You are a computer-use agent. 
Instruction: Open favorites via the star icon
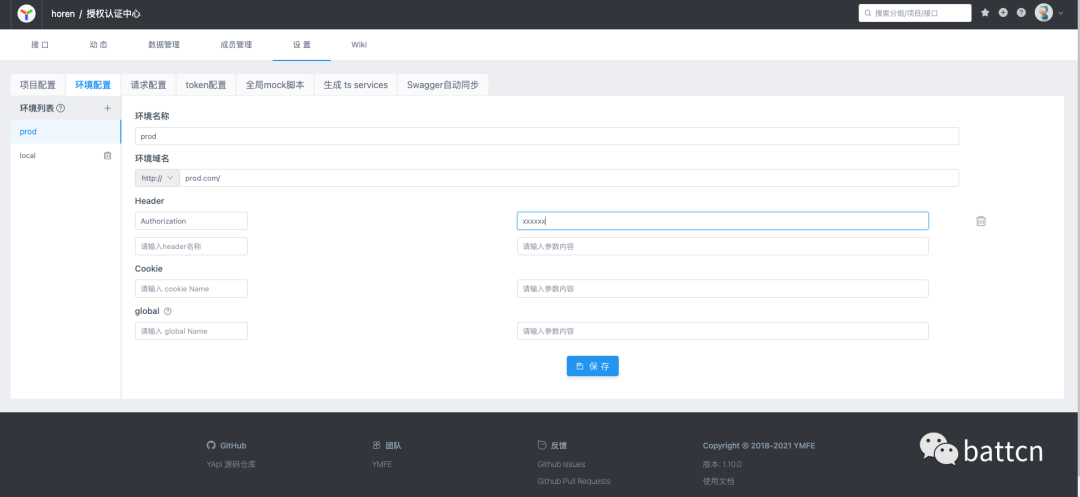[985, 13]
